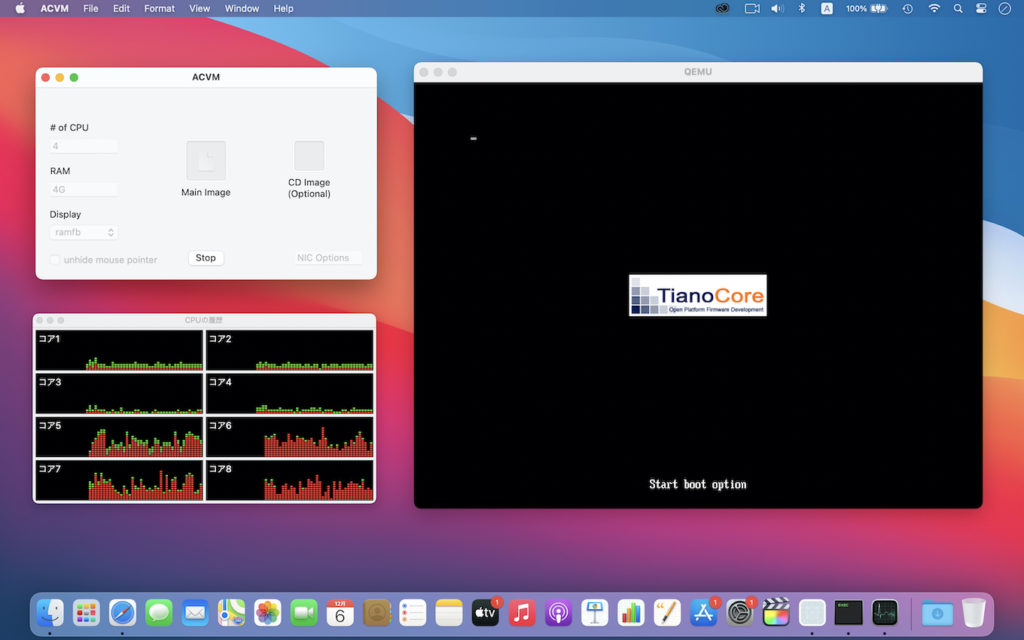Open the Display ramfb dropdown
Image resolution: width=1024 pixels, height=640 pixels.
coord(84,232)
